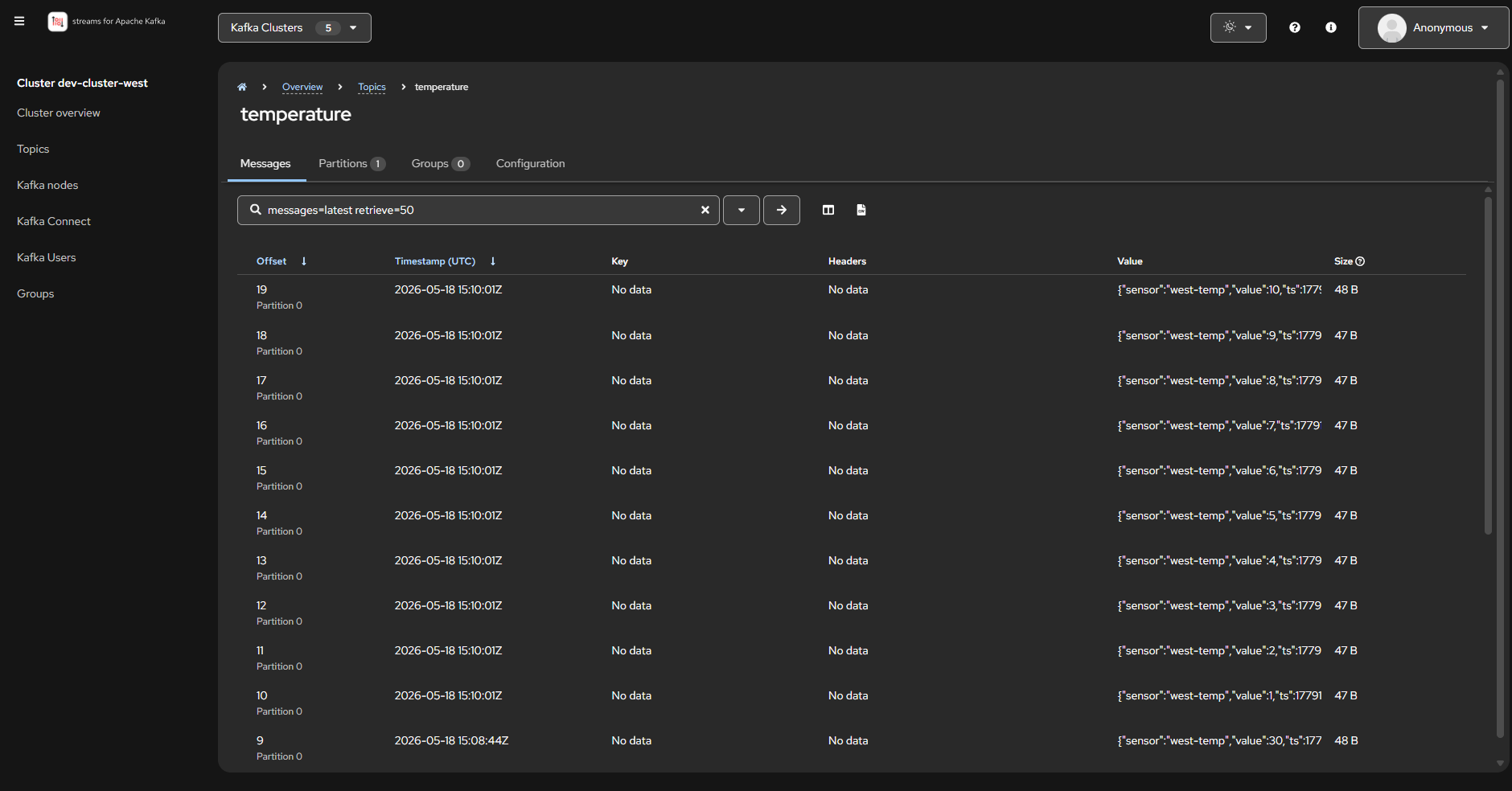Screen dimensions: 1512x791
Task: Switch to the Partitions tab
Action: pos(352,164)
